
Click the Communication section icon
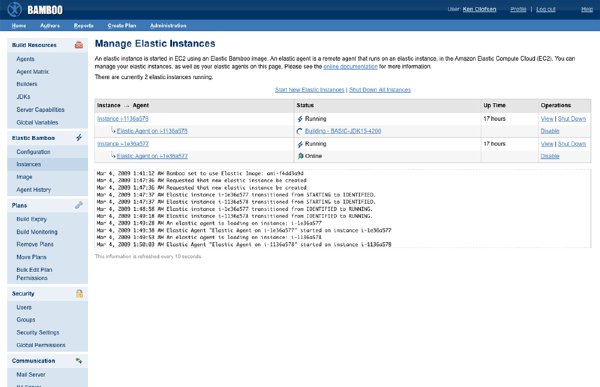click(x=79, y=361)
